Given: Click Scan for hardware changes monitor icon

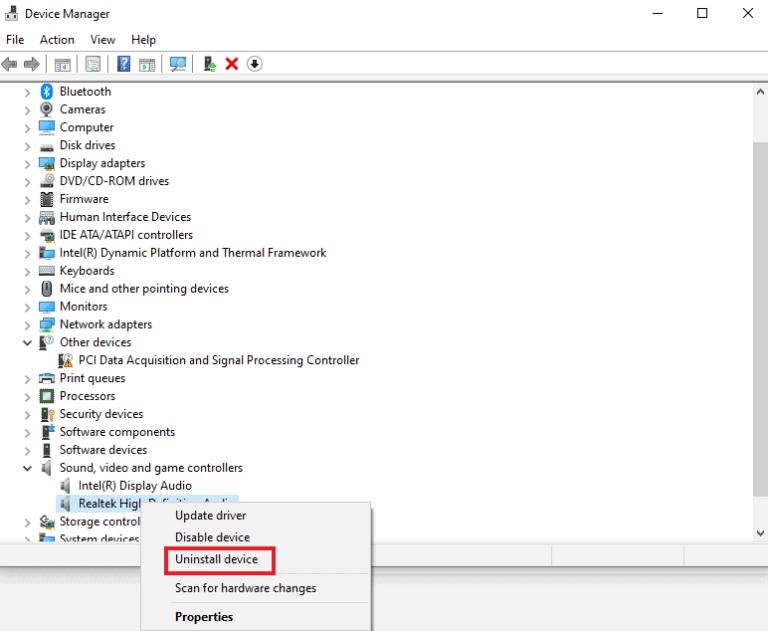Looking at the screenshot, I should click(178, 64).
